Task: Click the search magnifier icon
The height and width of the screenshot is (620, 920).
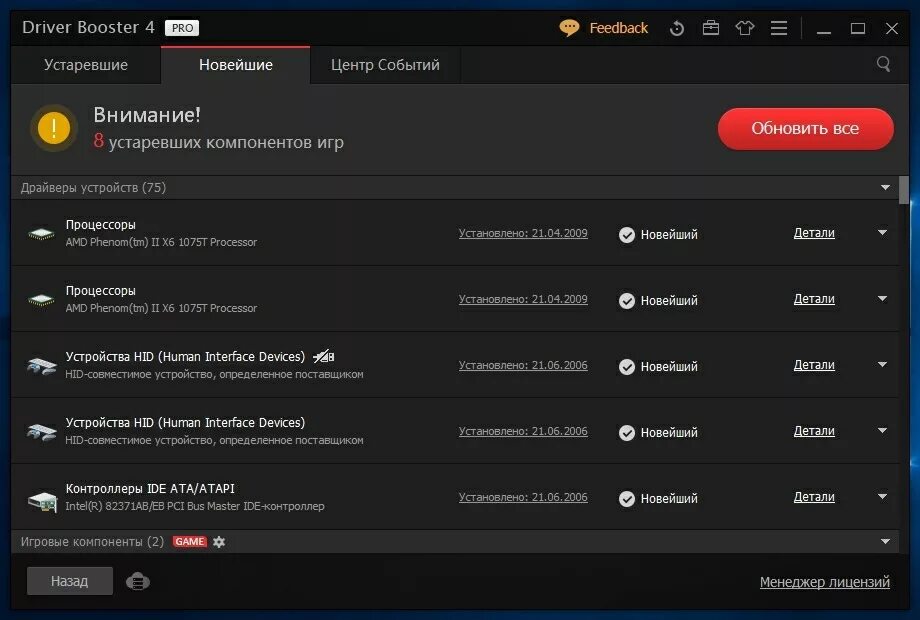Action: (x=882, y=63)
